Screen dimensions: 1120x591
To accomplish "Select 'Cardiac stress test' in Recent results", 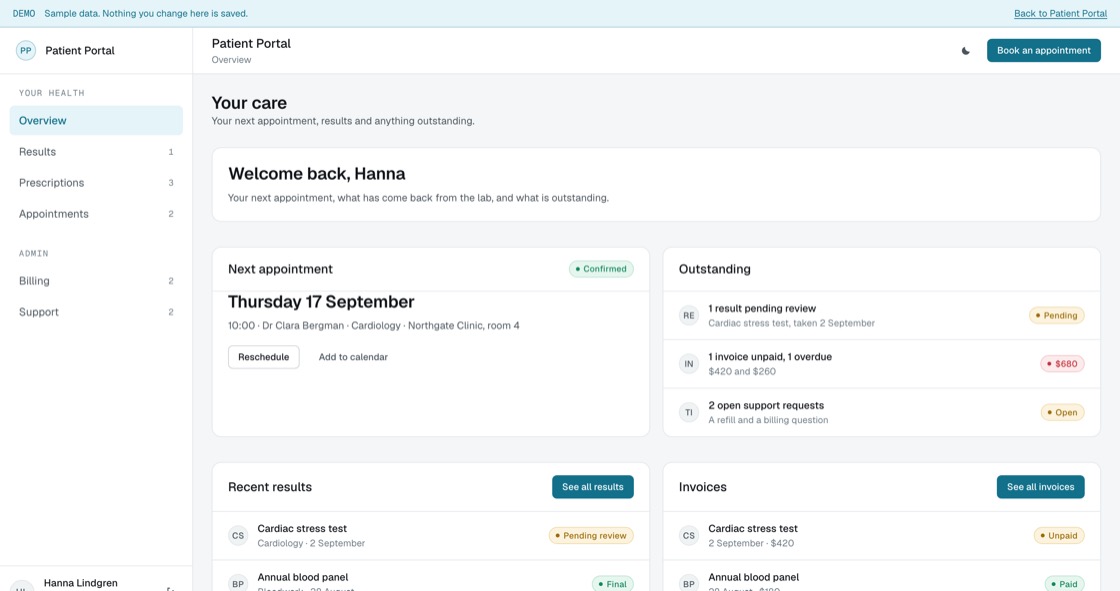I will [302, 529].
